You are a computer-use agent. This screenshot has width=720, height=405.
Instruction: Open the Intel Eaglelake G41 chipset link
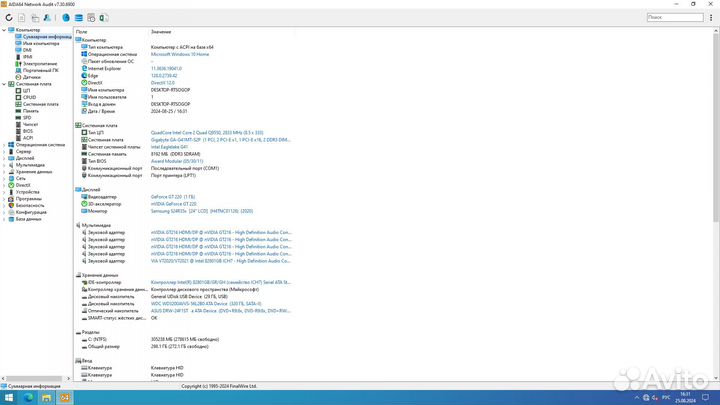tap(169, 147)
